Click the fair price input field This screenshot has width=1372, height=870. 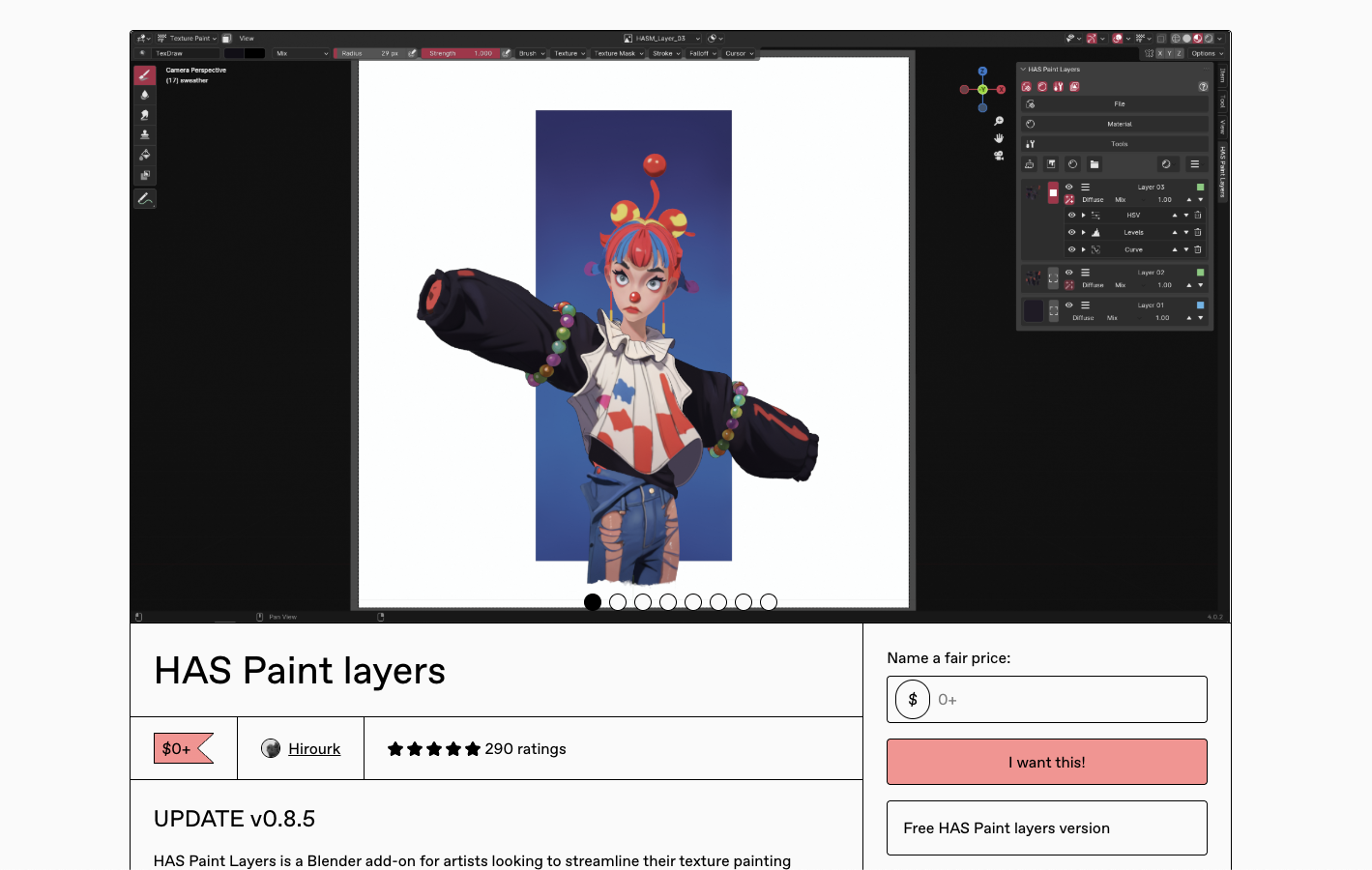[x=1047, y=699]
